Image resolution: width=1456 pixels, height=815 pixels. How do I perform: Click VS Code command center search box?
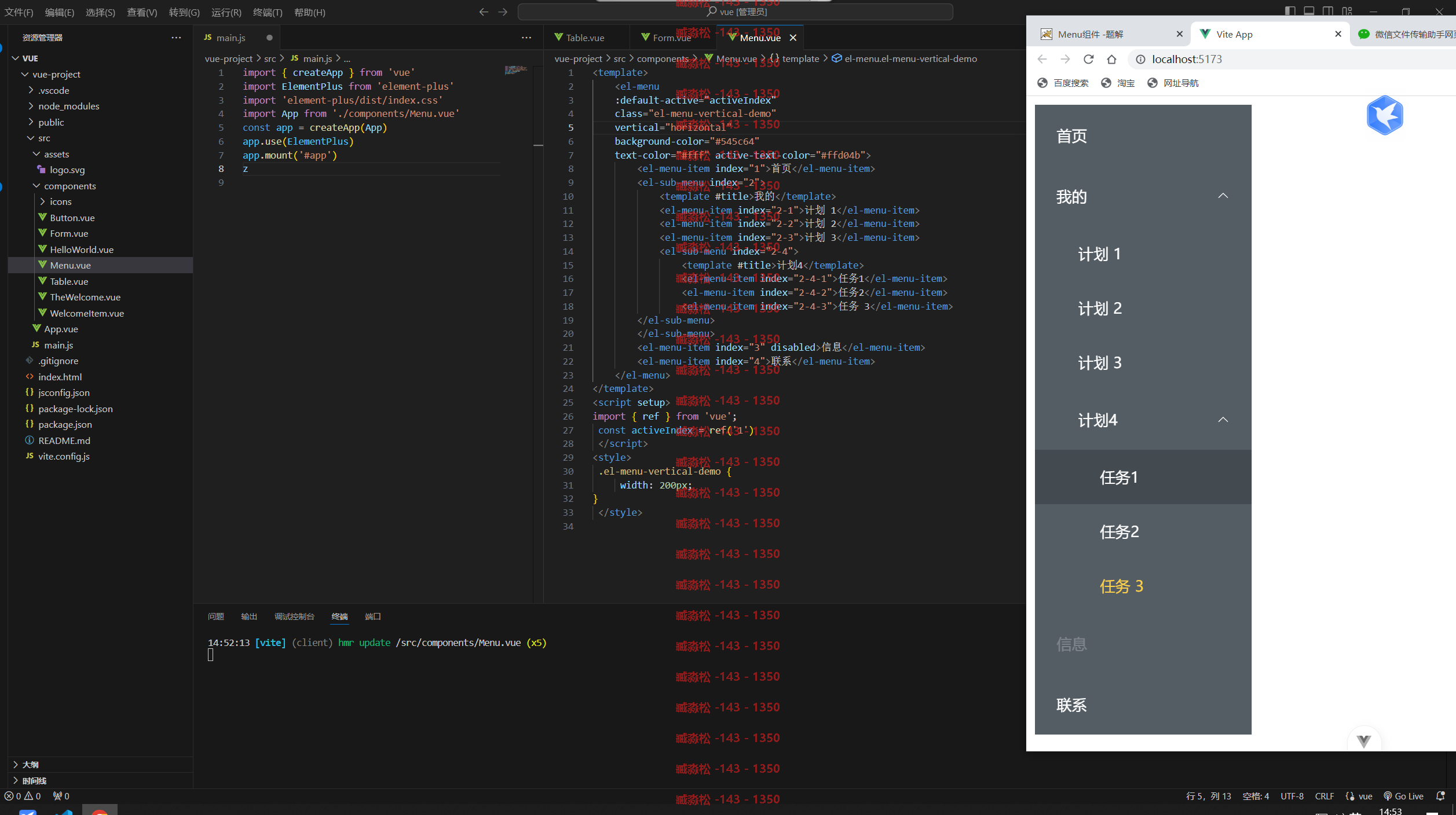736,12
